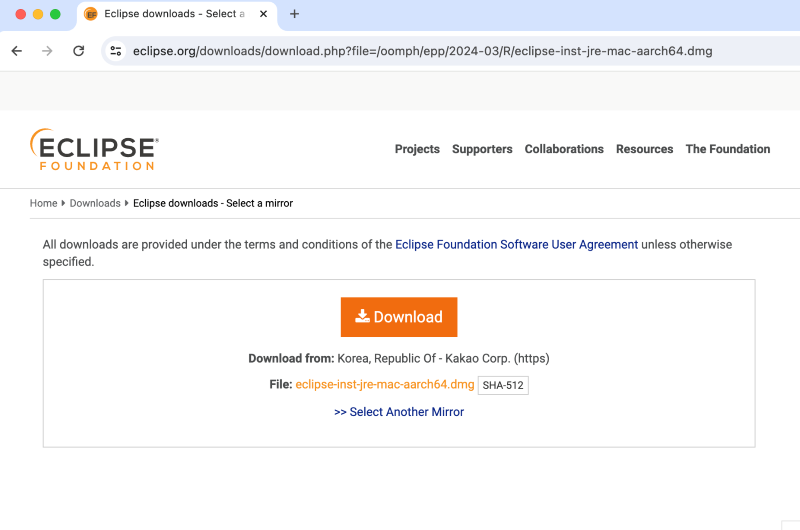Open the Resources menu
Viewport: 800px width, 530px height.
[644, 149]
